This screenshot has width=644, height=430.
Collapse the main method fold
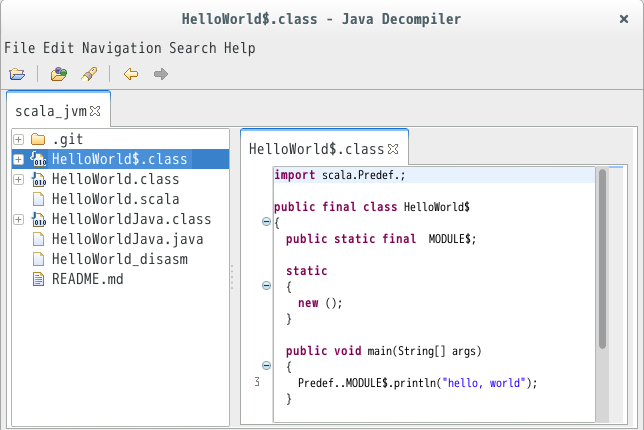click(x=266, y=366)
